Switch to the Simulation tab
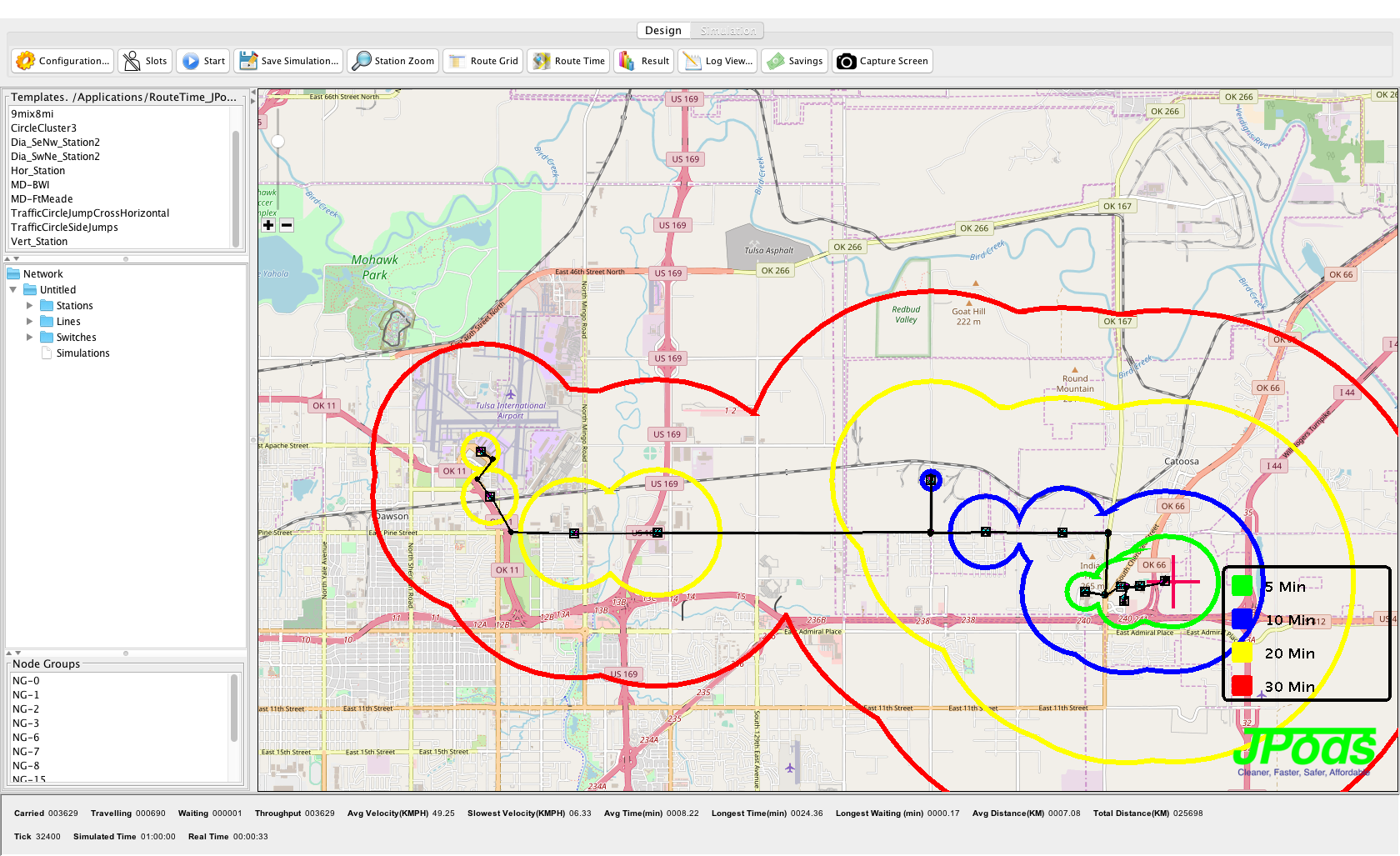 (727, 31)
